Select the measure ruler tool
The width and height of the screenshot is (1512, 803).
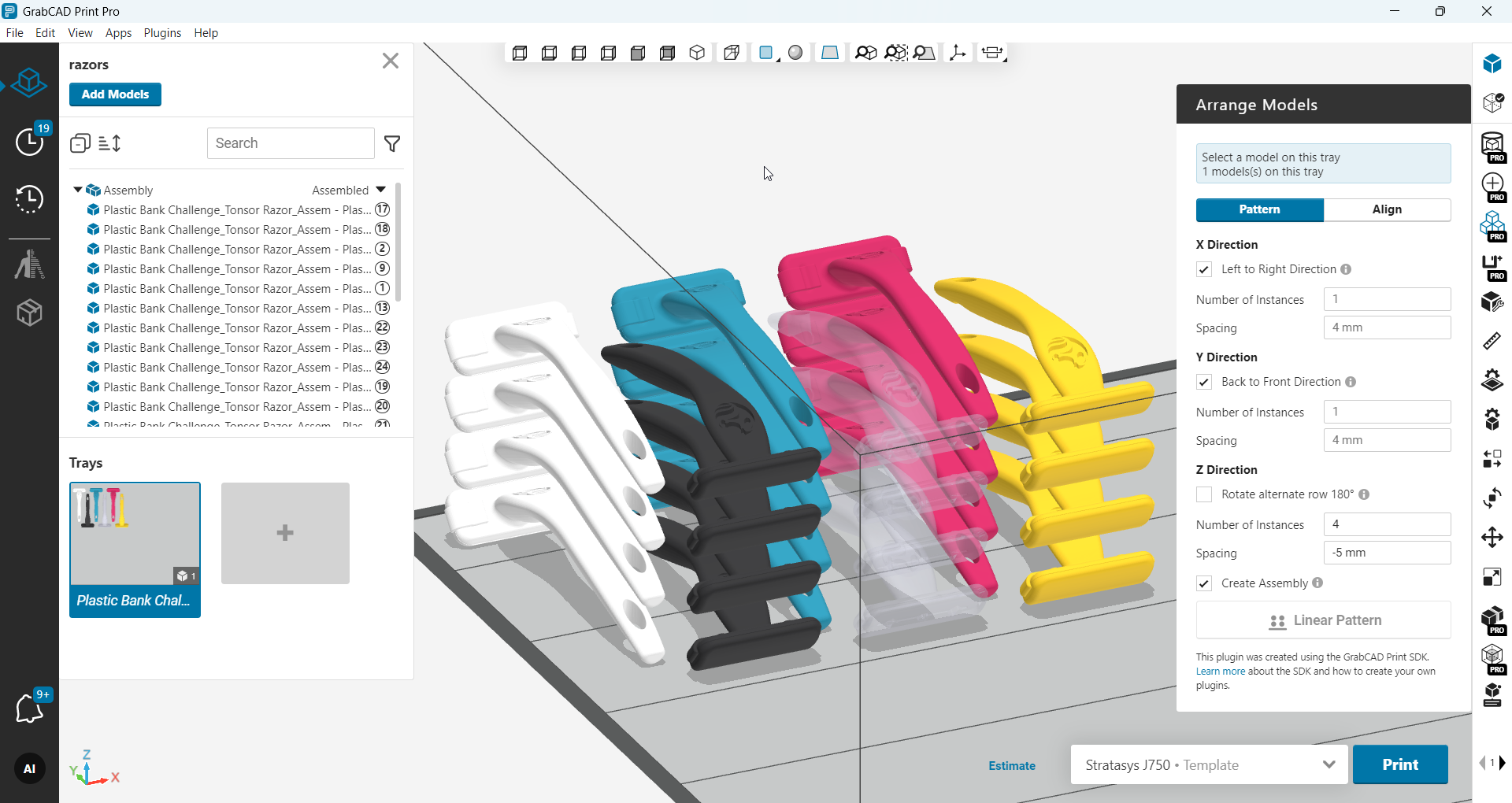click(x=1492, y=341)
